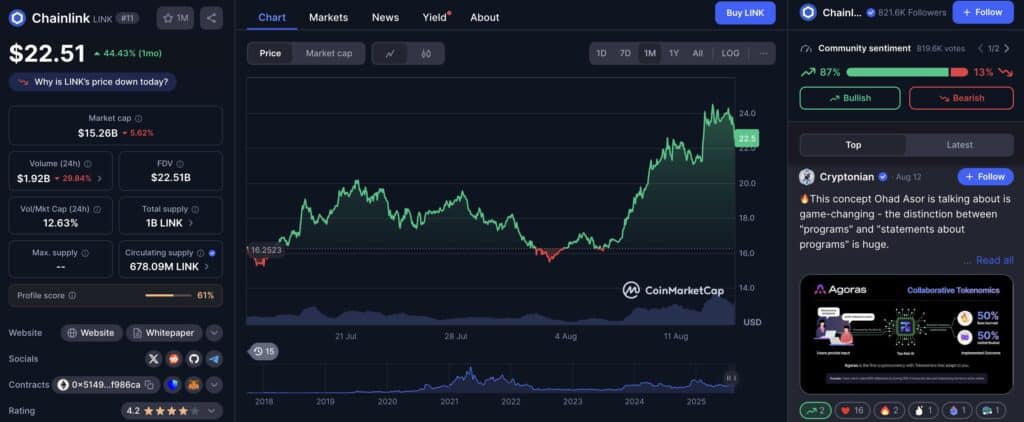Viewport: 1024px width, 422px height.
Task: Open the Website link button
Action: point(91,333)
